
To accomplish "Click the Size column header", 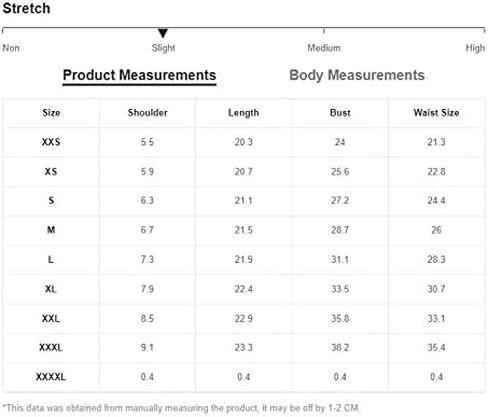I will pos(51,113).
